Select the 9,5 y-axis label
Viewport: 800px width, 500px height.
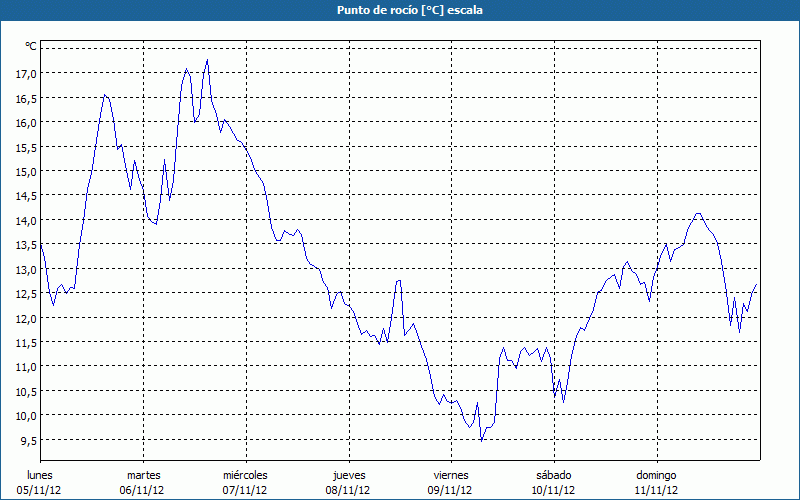pyautogui.click(x=27, y=440)
